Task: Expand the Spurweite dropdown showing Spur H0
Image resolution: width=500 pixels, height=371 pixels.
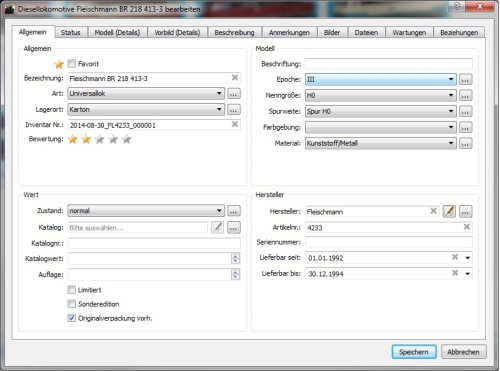Action: click(x=381, y=111)
